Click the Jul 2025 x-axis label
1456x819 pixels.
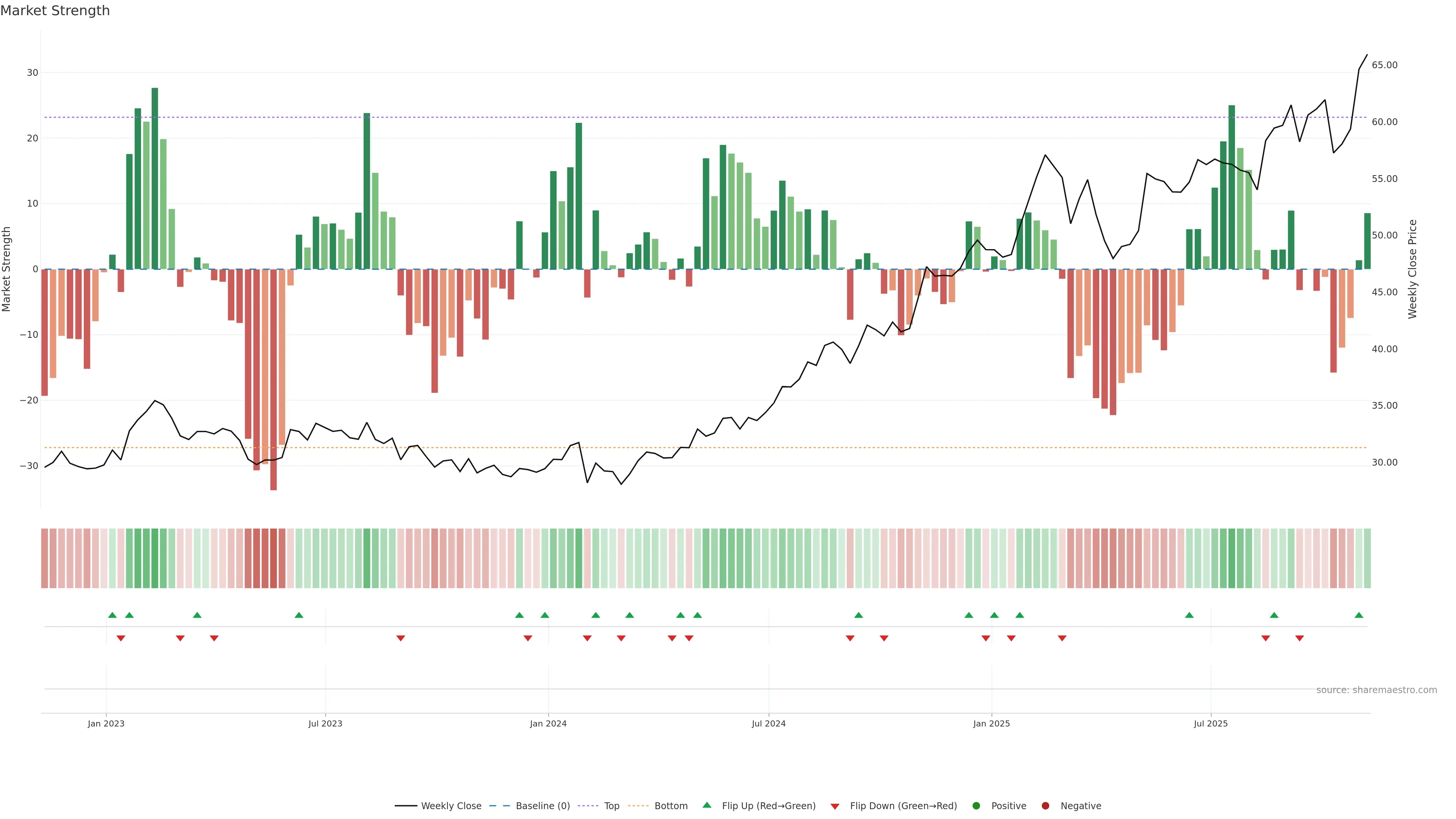[1210, 723]
